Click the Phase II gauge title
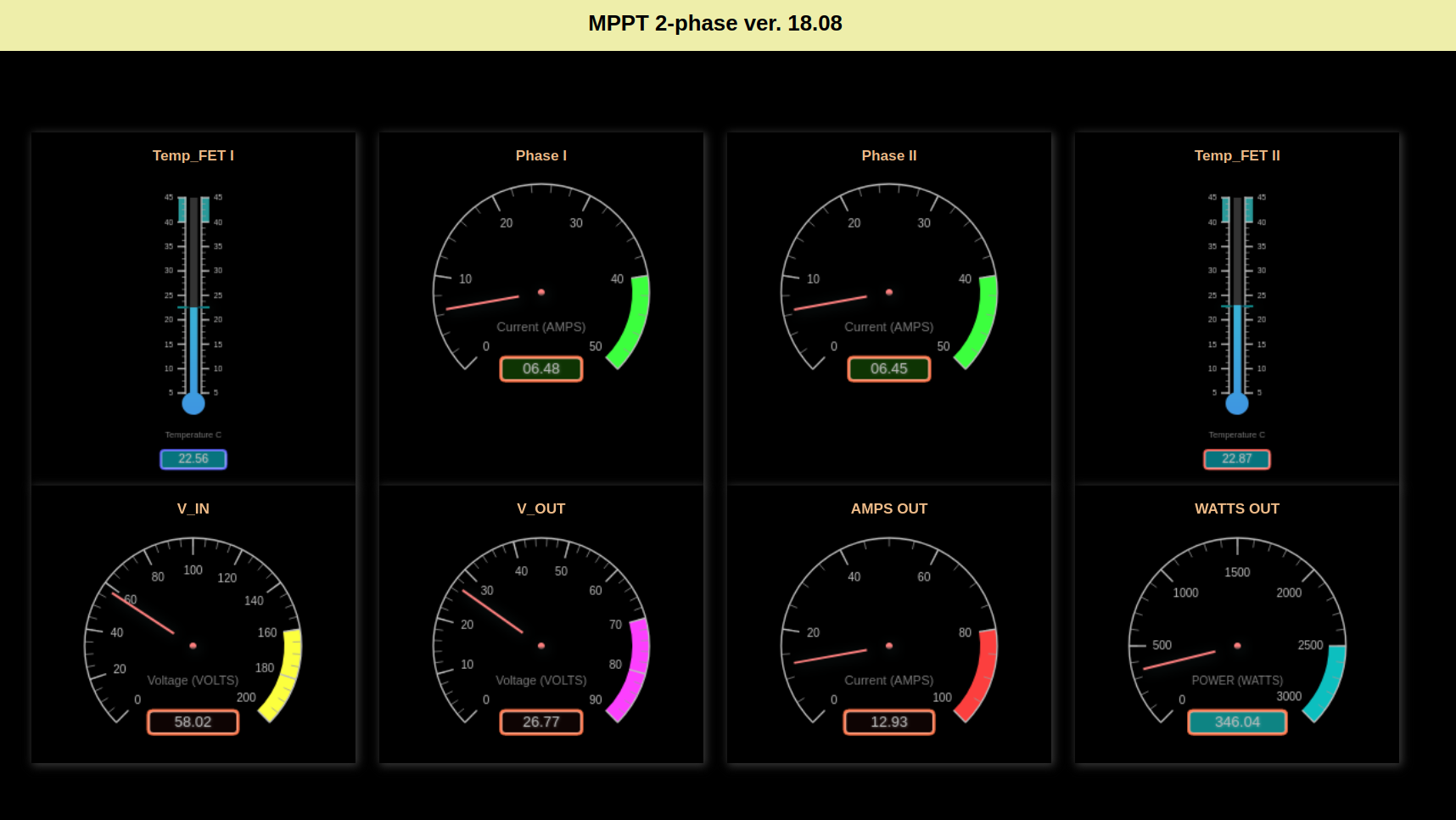The image size is (1456, 820). pos(889,155)
